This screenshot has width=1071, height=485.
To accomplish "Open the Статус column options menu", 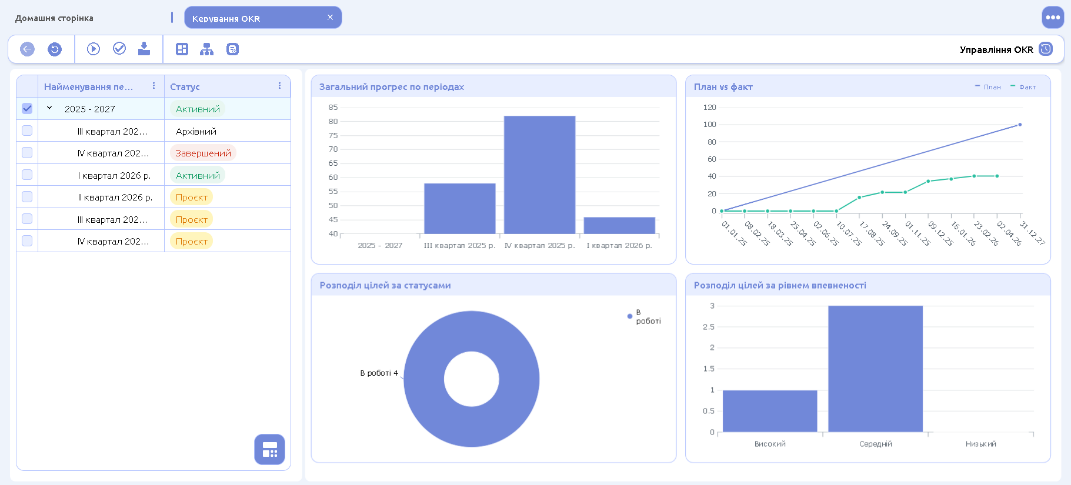I will coord(279,86).
